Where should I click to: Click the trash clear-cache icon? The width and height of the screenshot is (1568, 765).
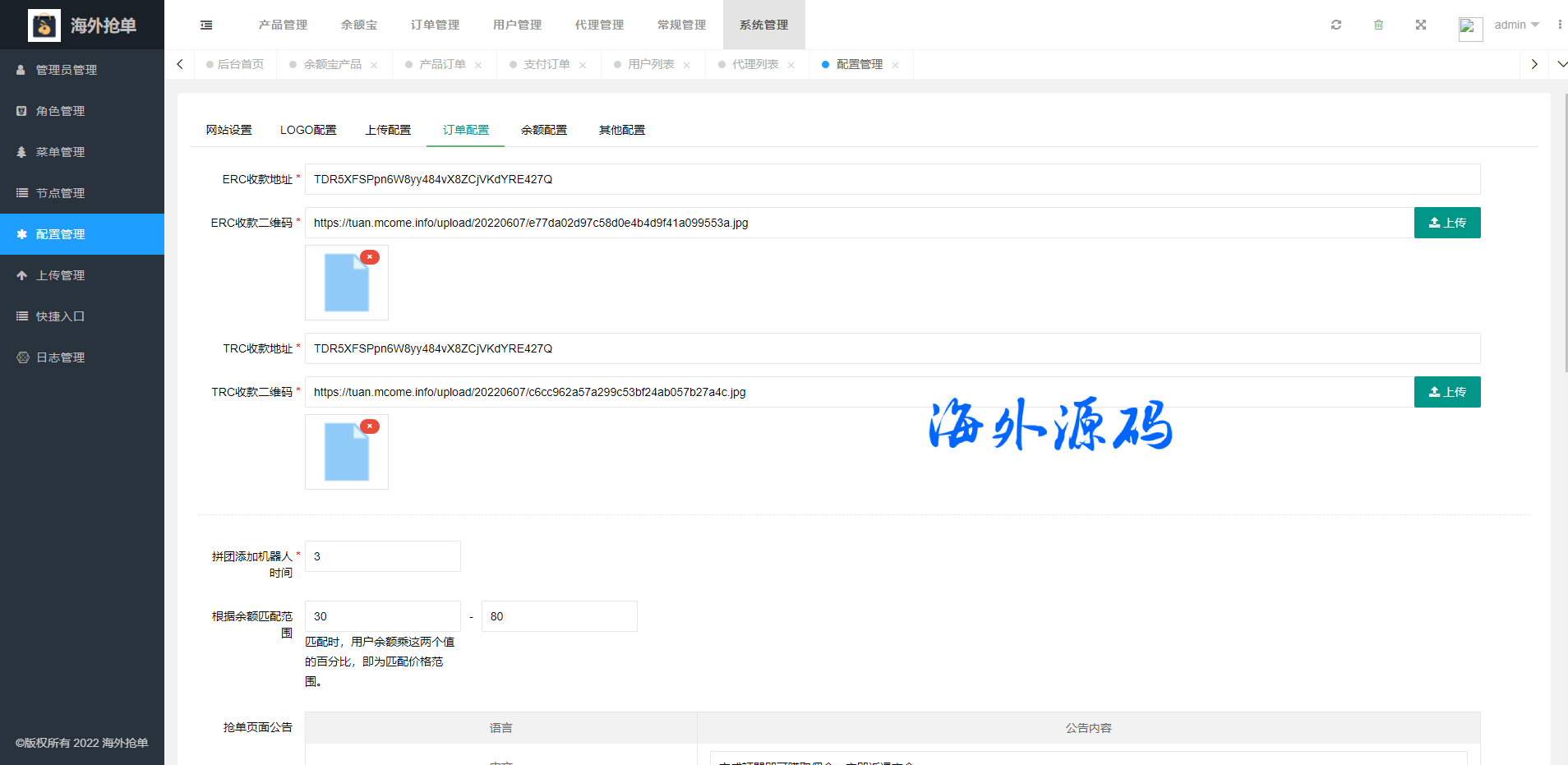(x=1378, y=25)
